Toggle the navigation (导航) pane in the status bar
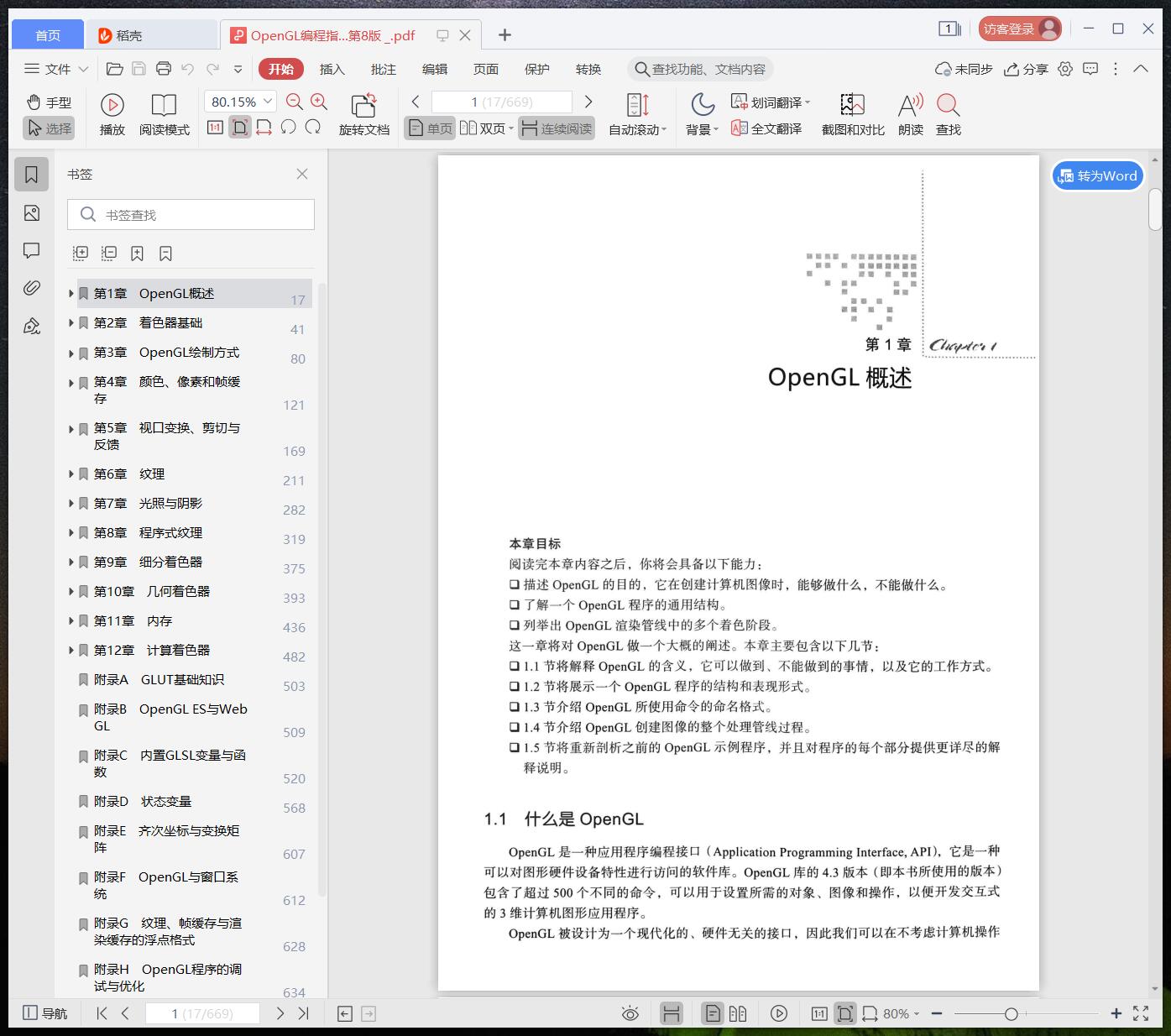 (45, 1013)
